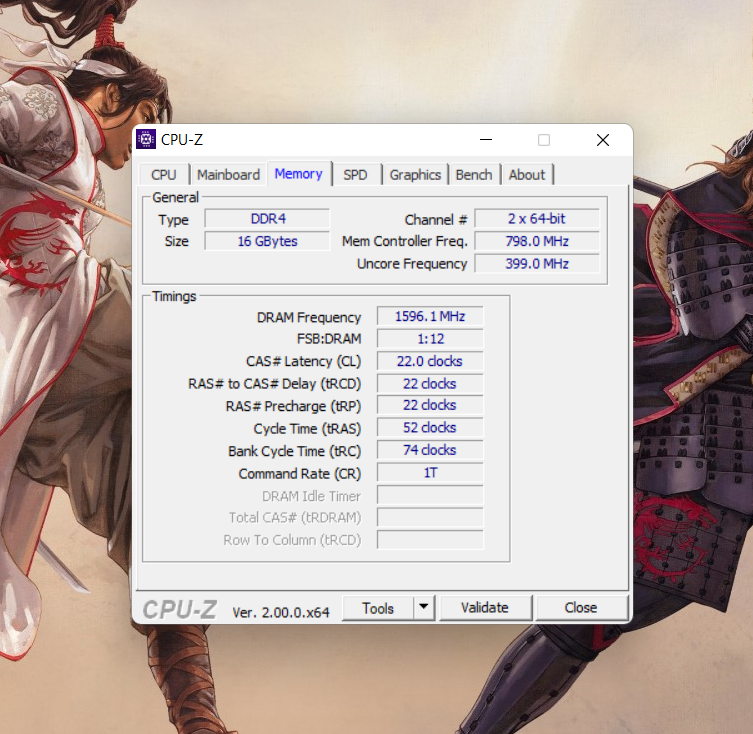Click the 'Command Rate (CR)' label
The height and width of the screenshot is (734, 753).
tap(300, 474)
